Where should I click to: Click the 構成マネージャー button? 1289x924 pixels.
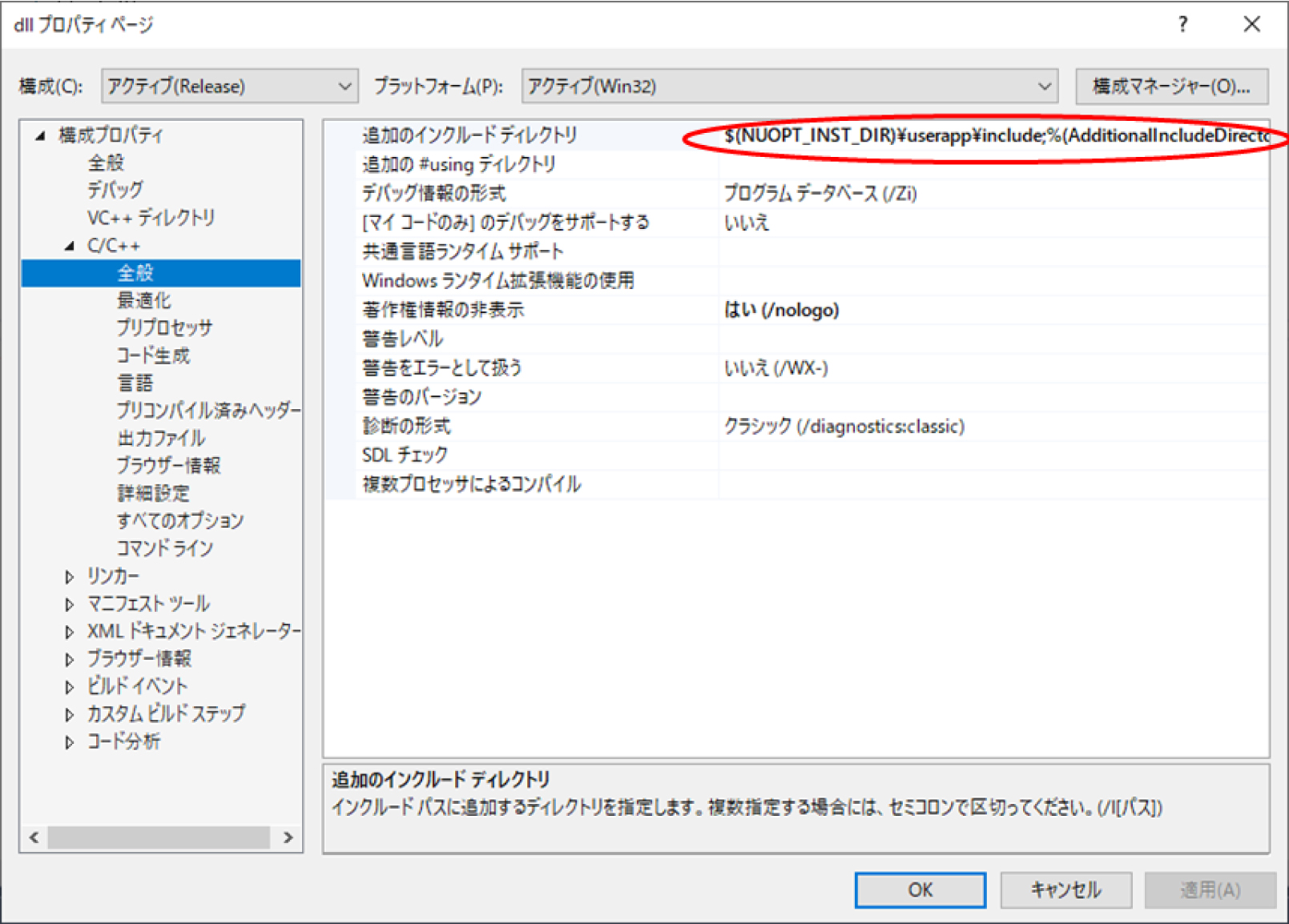coord(1171,86)
